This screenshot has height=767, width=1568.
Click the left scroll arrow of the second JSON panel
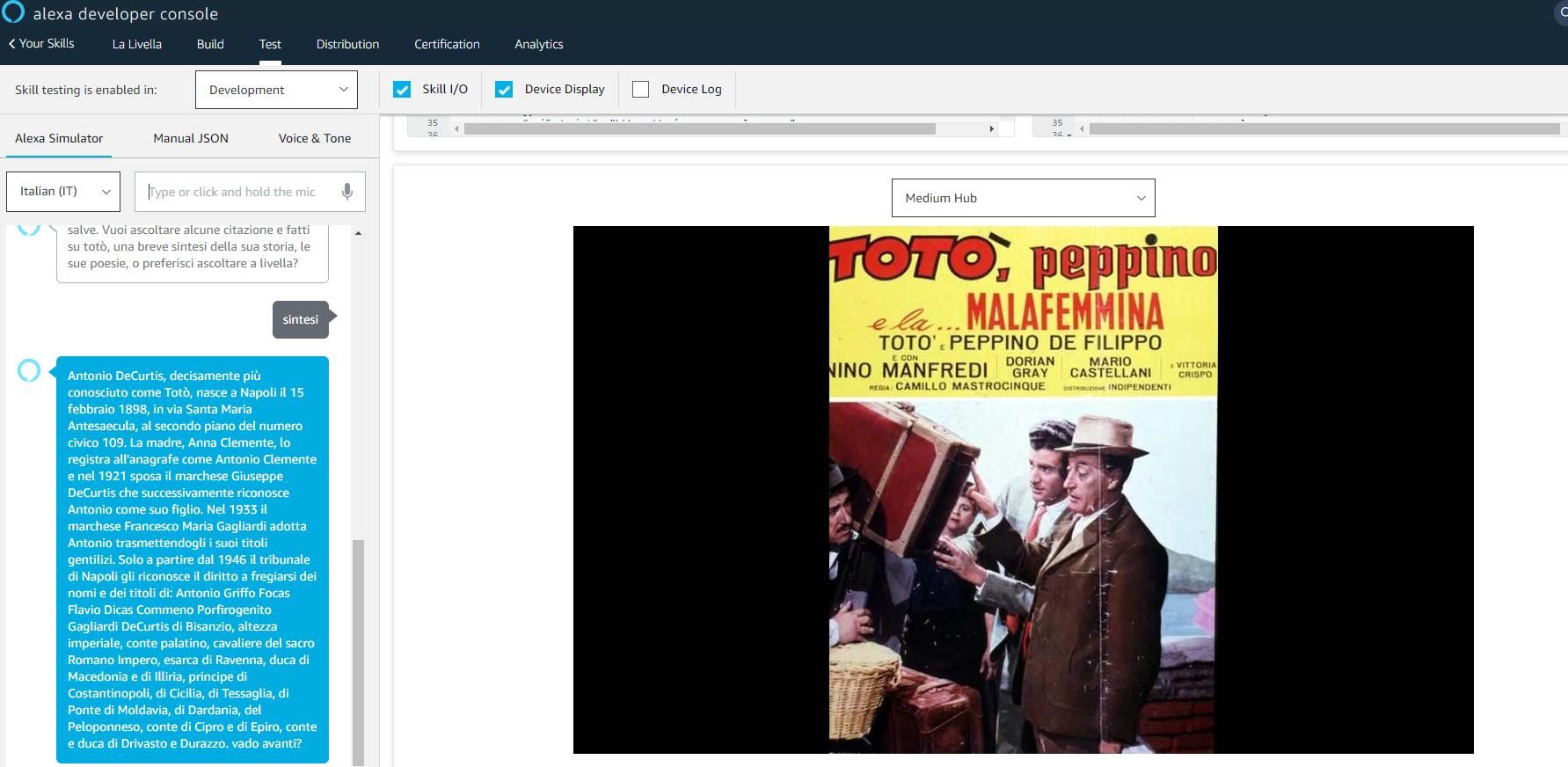point(1082,128)
